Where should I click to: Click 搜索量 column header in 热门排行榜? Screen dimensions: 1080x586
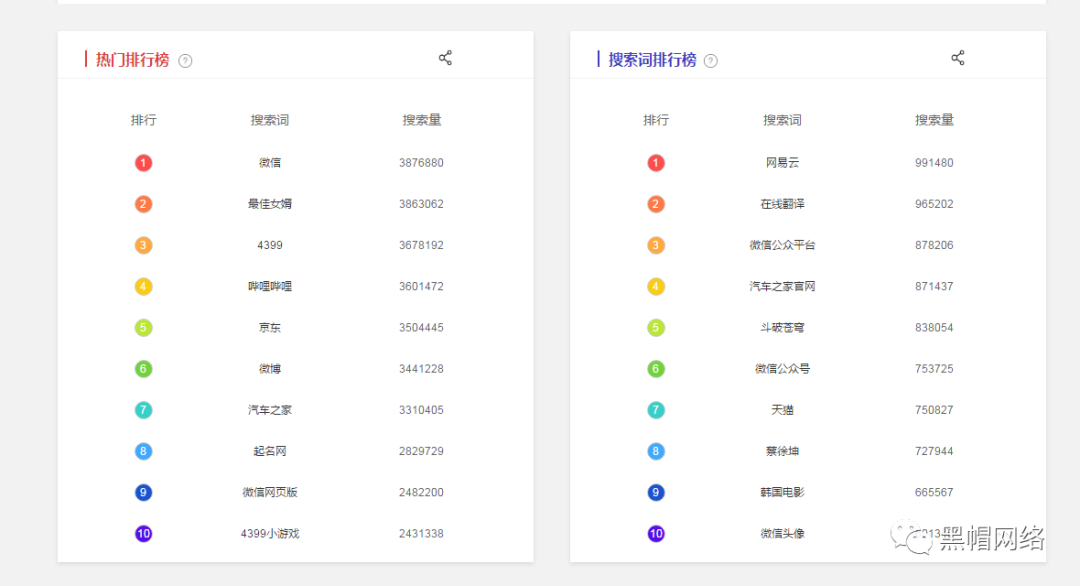(422, 120)
